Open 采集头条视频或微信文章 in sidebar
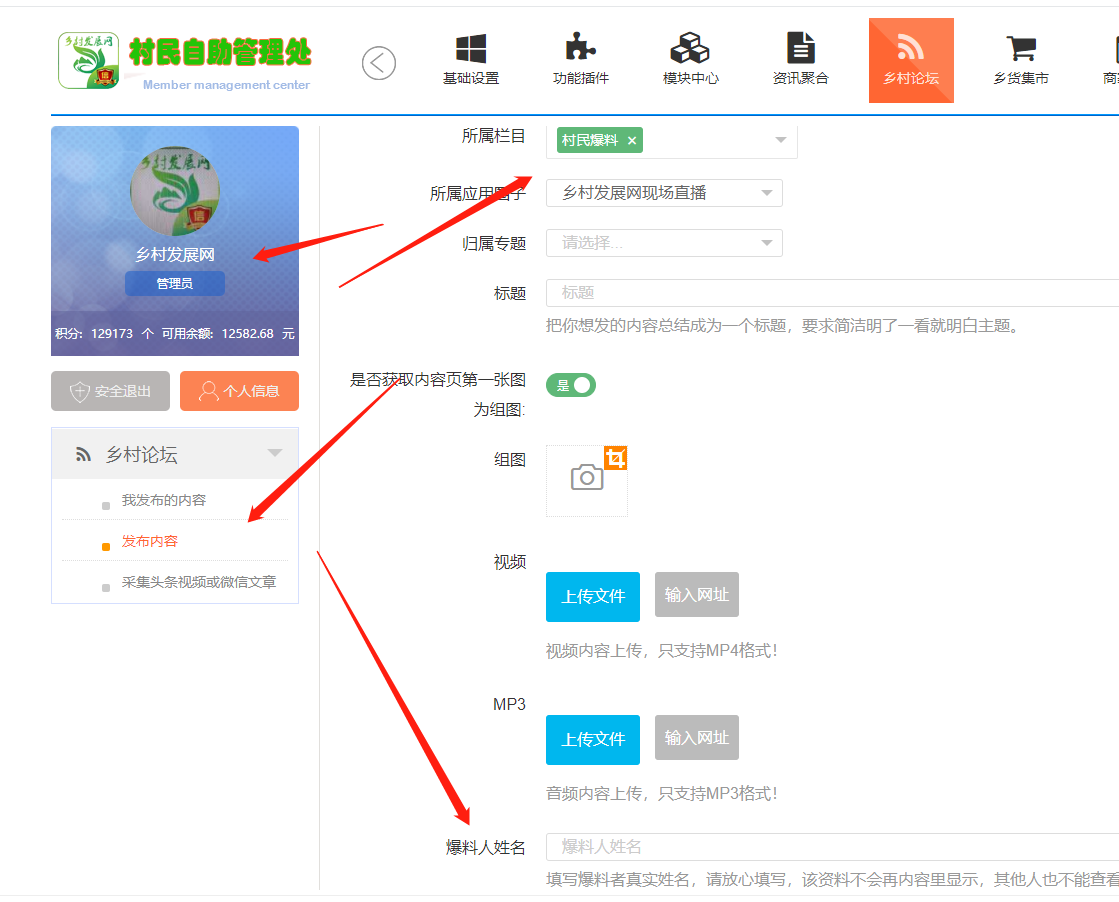The image size is (1119, 902). 199,582
